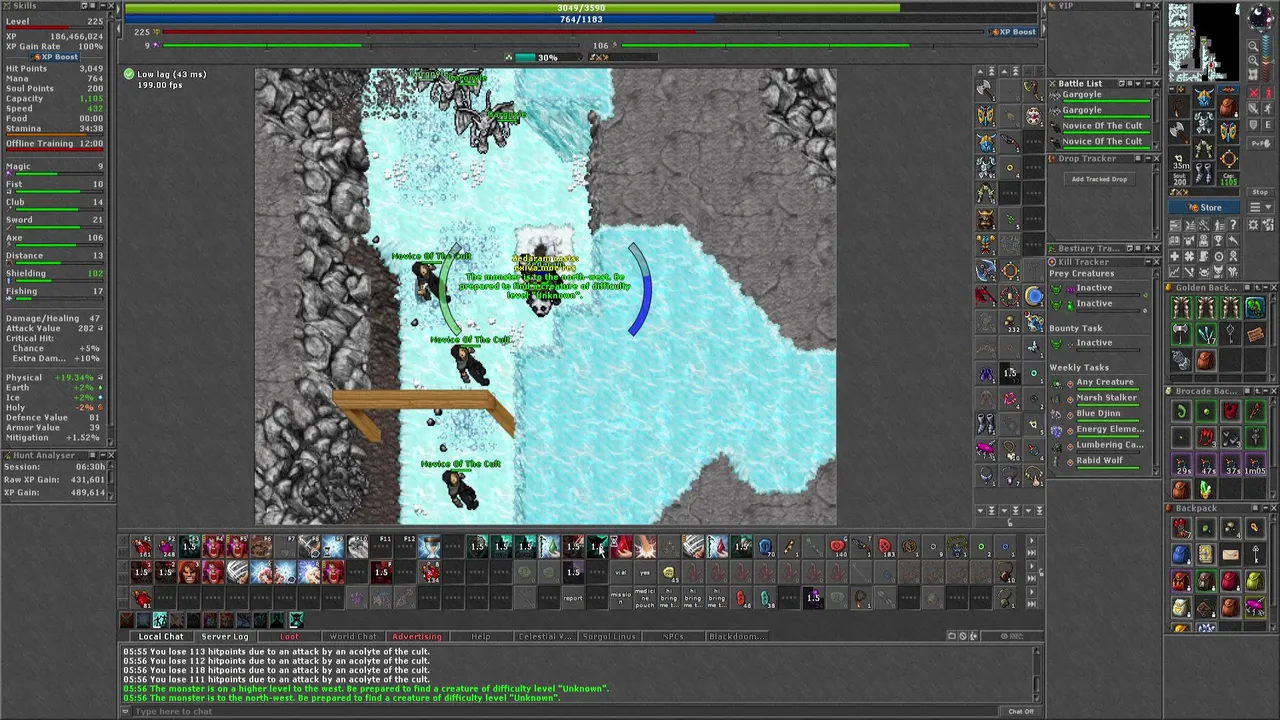This screenshot has height=720, width=1280.
Task: Open the Loot chat tab
Action: (289, 636)
